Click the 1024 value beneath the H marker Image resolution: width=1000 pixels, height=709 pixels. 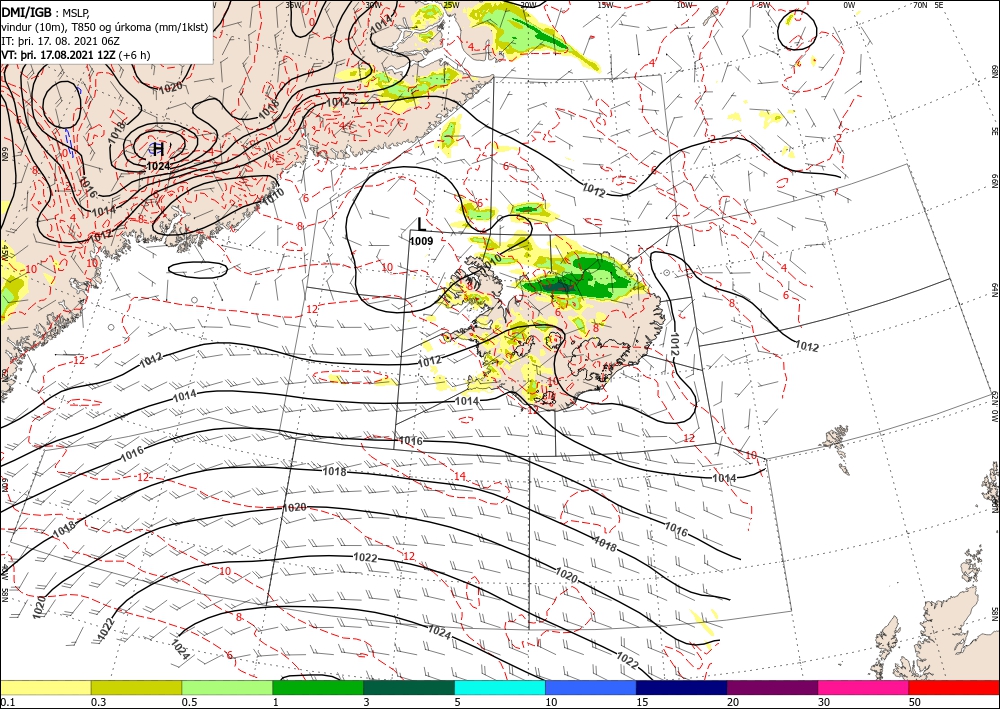tap(158, 166)
